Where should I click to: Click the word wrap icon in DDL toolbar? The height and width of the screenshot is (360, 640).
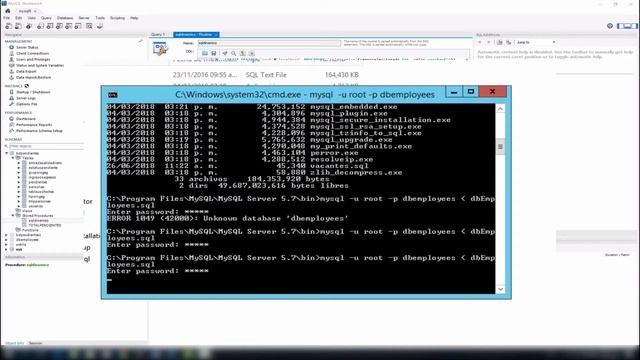(251, 53)
